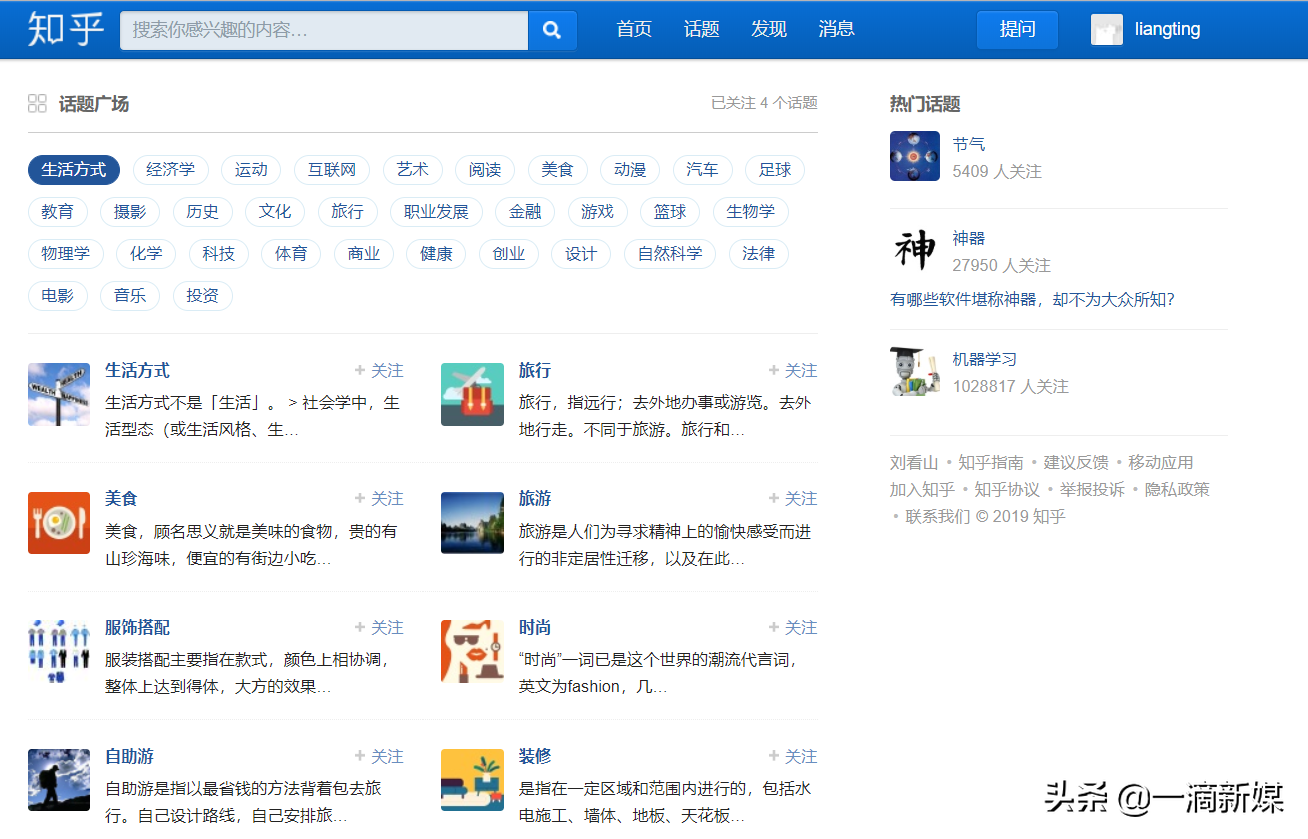Click the Zhihu logo
Screen dimensions: 1308x839
click(63, 29)
